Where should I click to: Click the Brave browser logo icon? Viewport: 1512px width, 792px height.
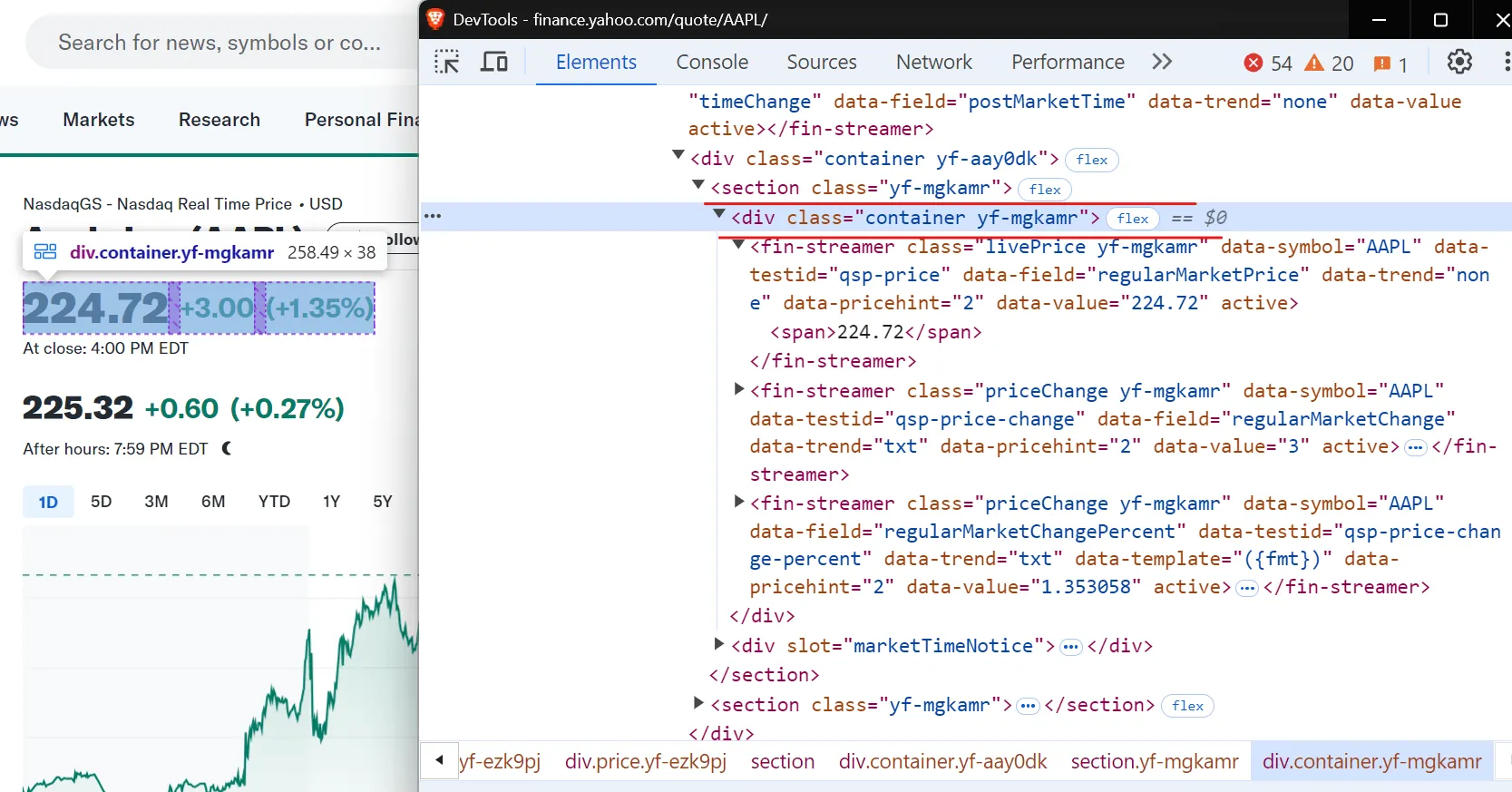coord(435,19)
